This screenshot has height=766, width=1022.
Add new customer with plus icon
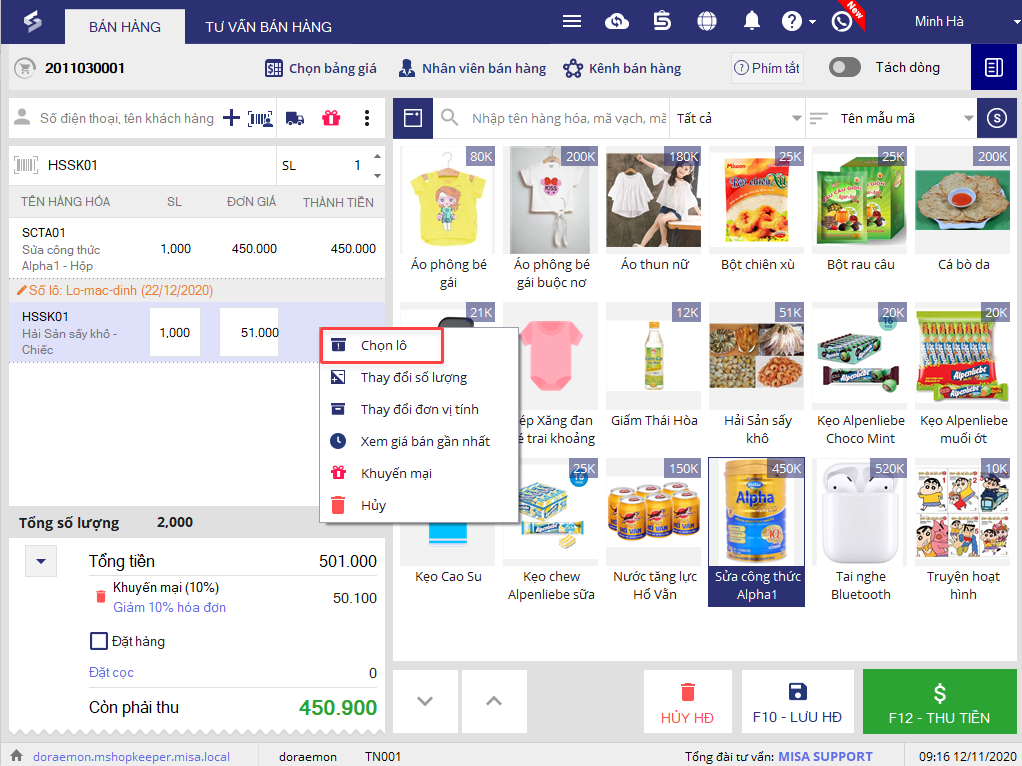[231, 118]
